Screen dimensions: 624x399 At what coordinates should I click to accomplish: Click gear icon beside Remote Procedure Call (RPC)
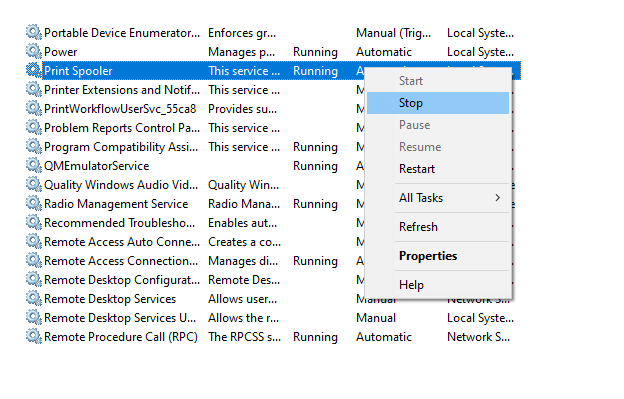pyautogui.click(x=34, y=337)
